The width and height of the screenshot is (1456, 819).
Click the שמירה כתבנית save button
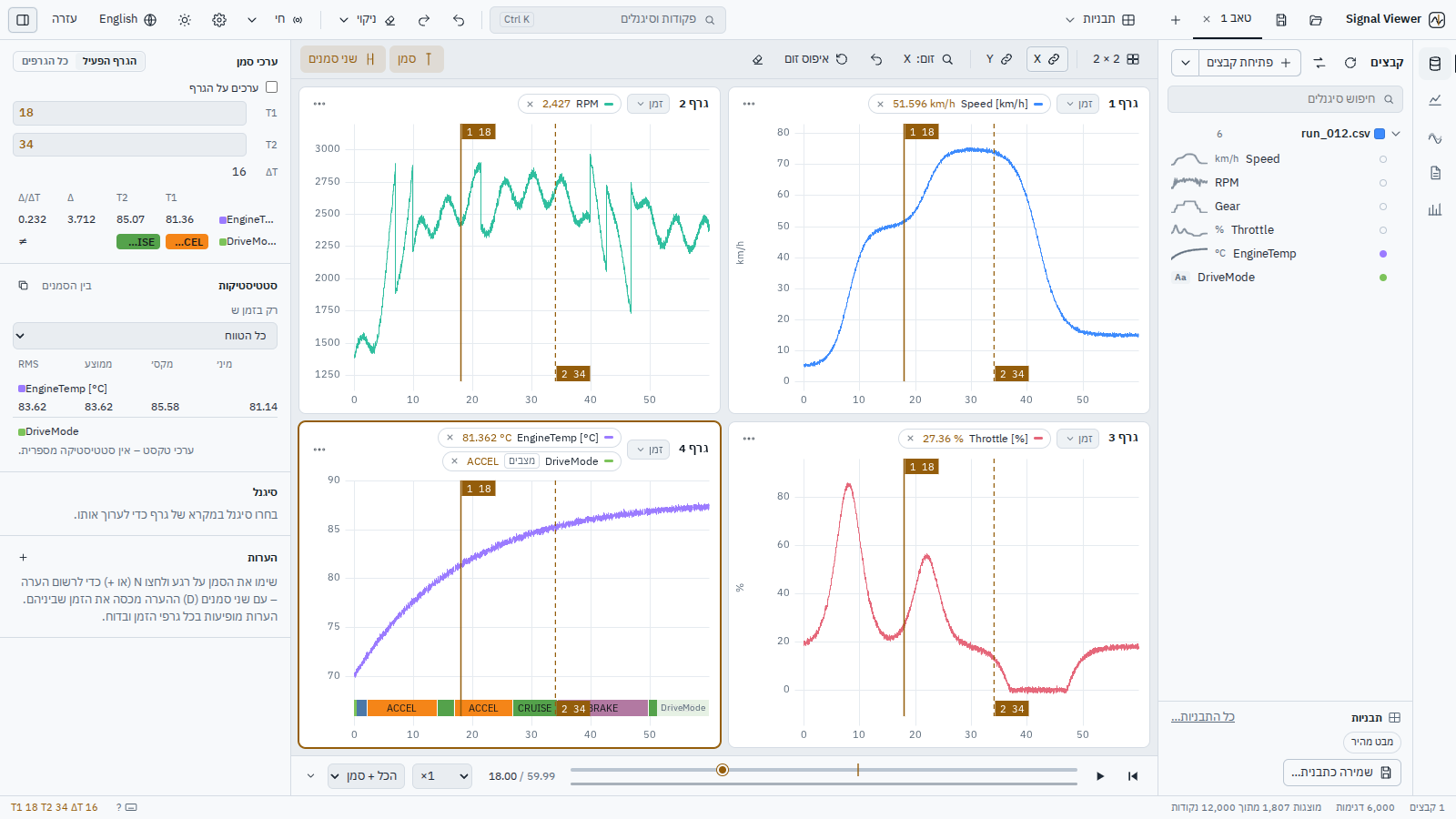click(x=1342, y=773)
